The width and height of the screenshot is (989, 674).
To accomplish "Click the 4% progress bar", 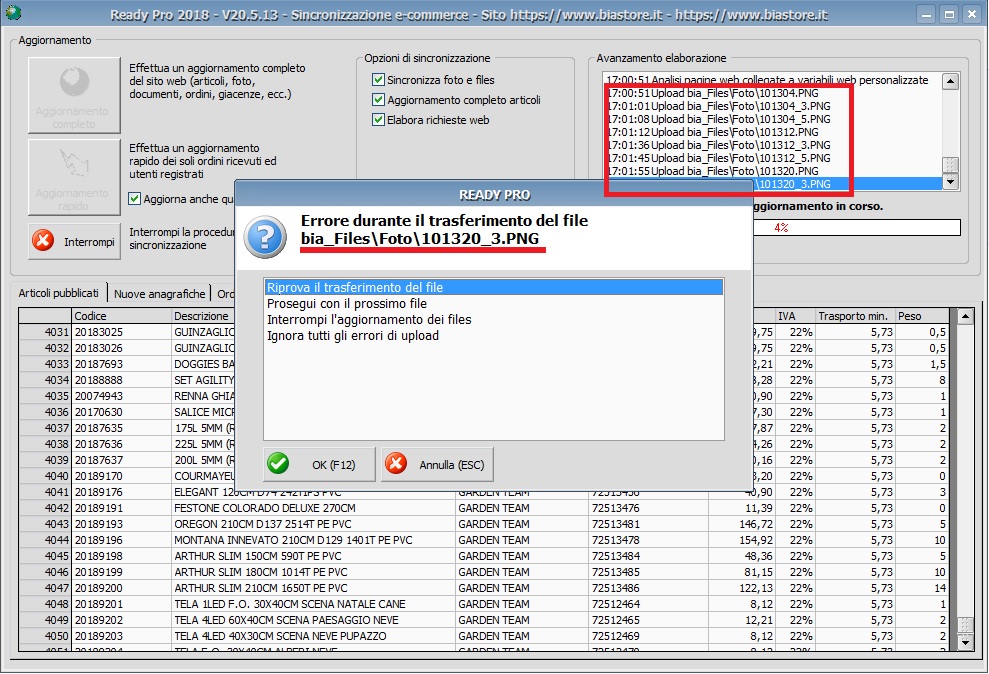I will [857, 228].
